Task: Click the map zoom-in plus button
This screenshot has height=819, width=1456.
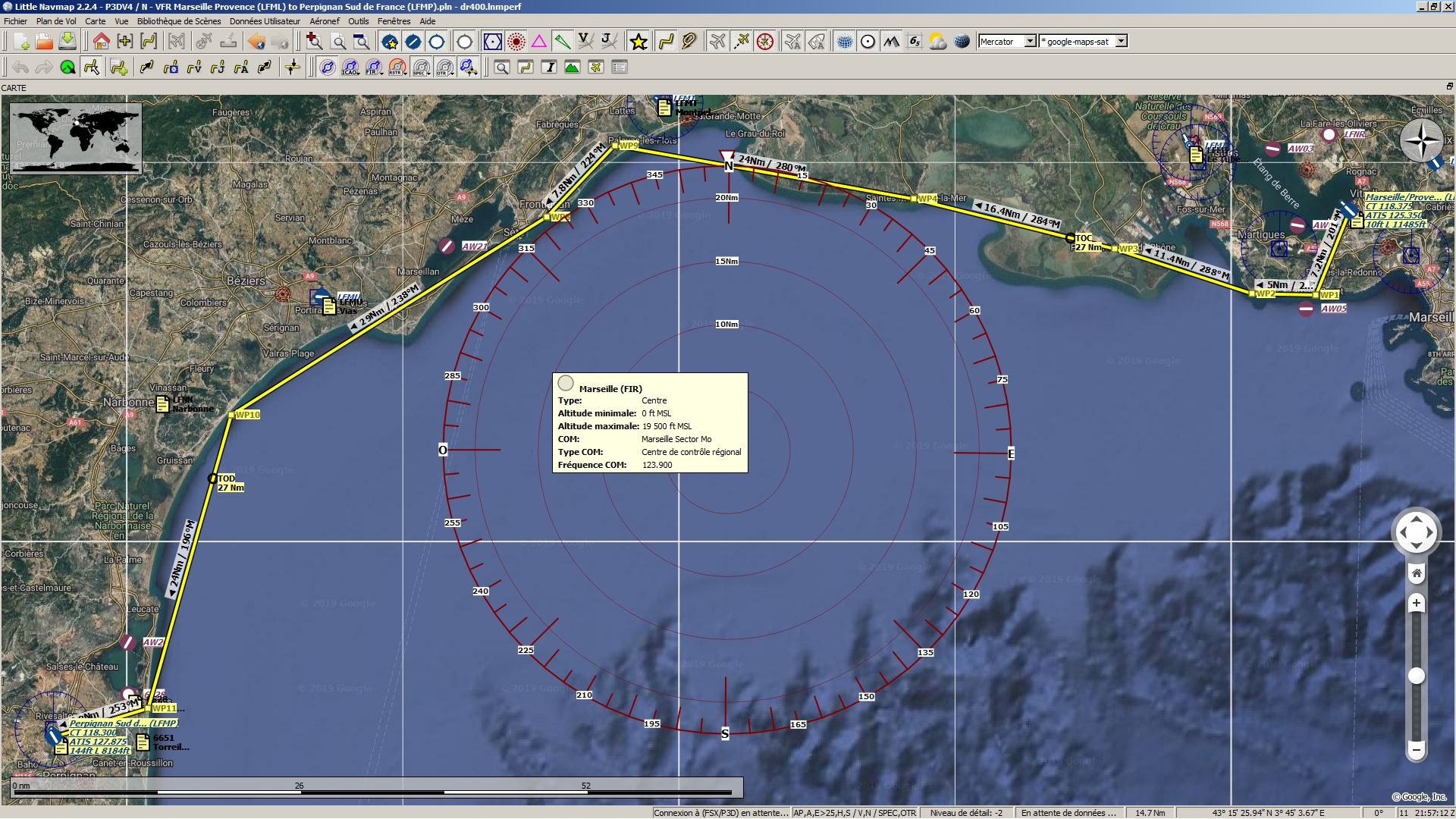Action: click(1416, 603)
